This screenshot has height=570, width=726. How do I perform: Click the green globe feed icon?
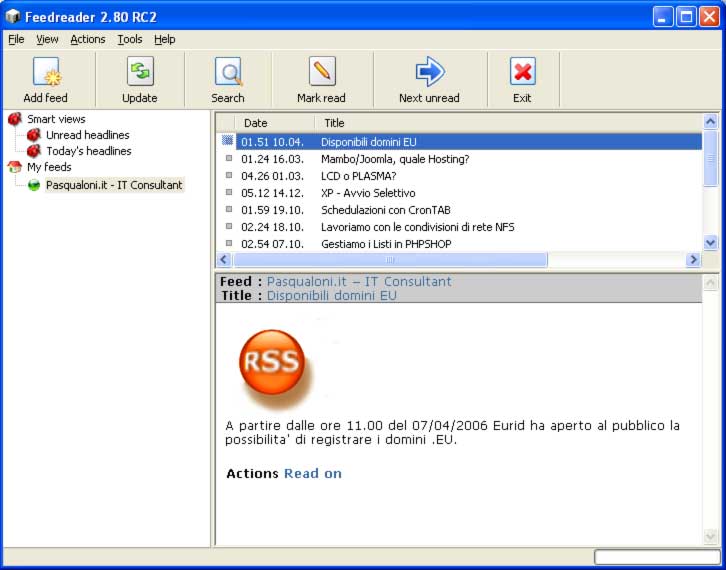(x=34, y=185)
